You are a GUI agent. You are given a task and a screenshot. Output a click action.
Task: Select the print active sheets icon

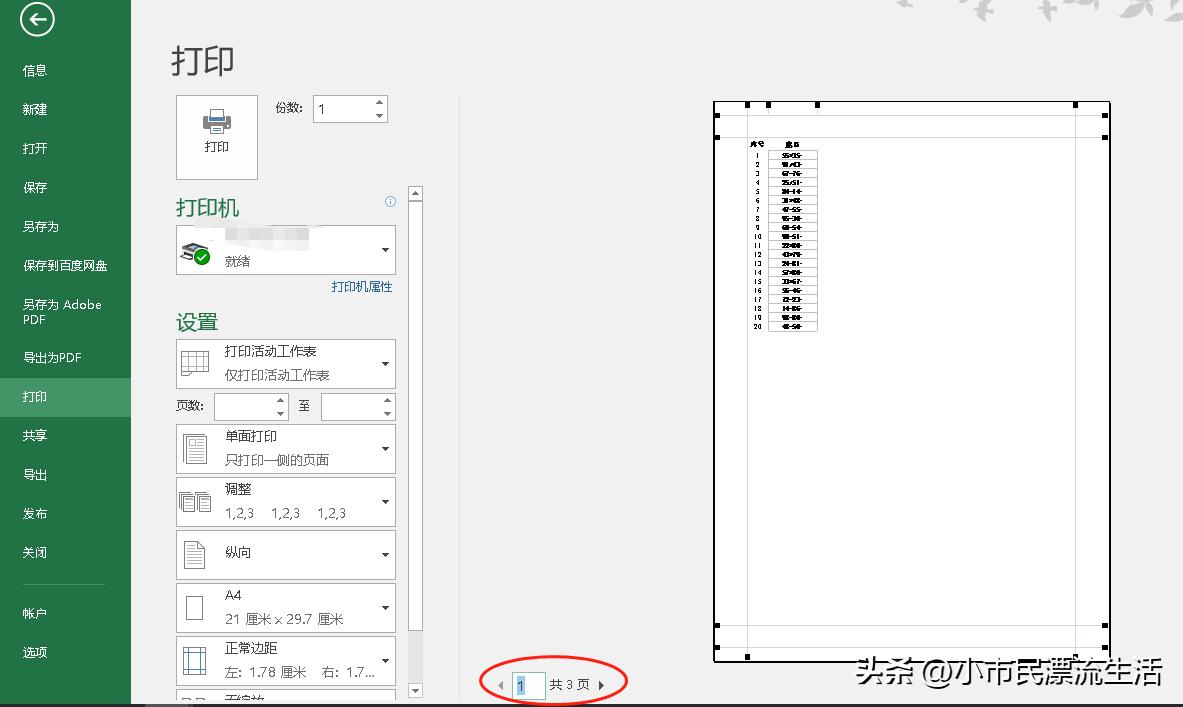pos(195,362)
